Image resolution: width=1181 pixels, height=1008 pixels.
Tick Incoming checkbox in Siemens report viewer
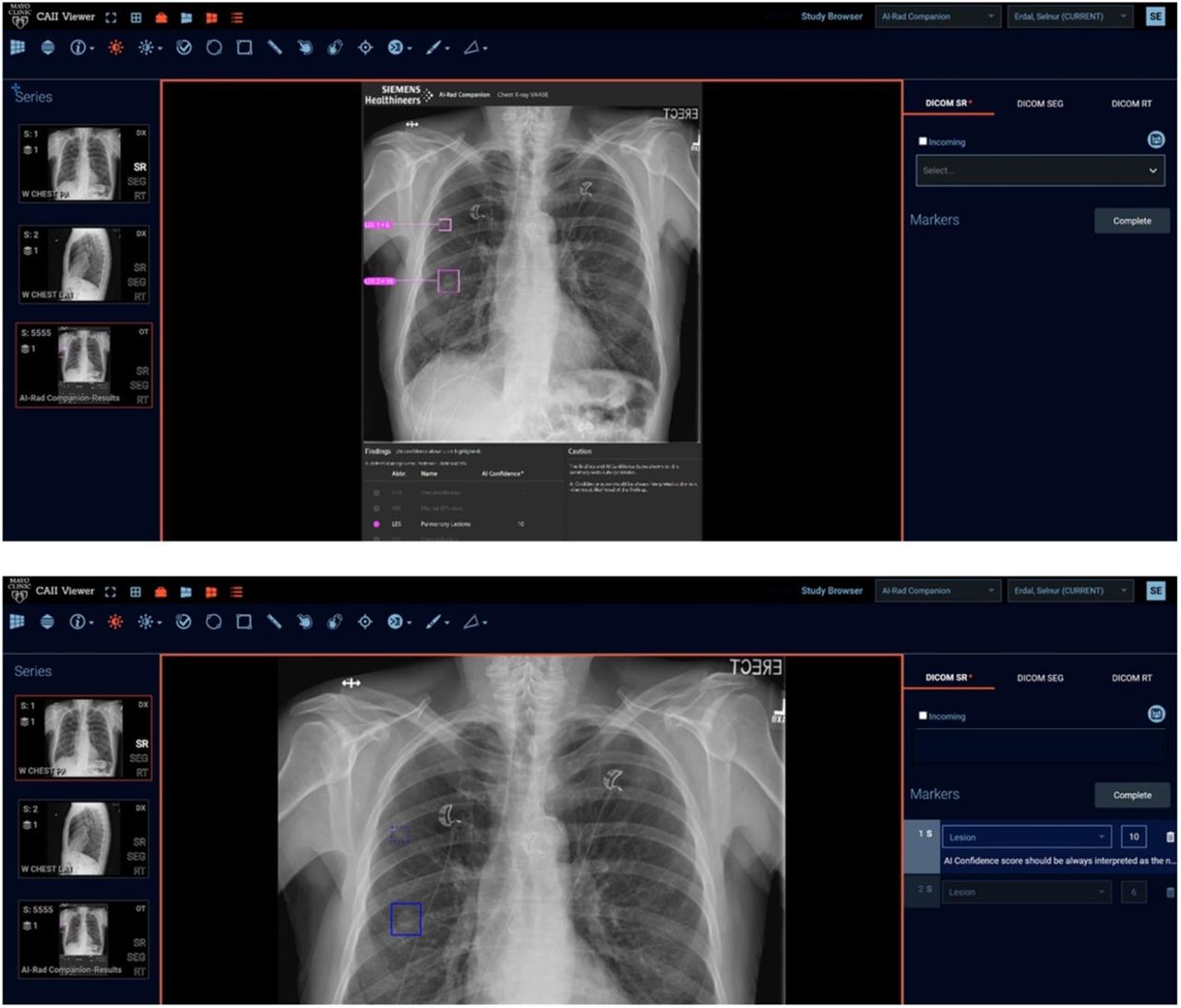(x=923, y=141)
